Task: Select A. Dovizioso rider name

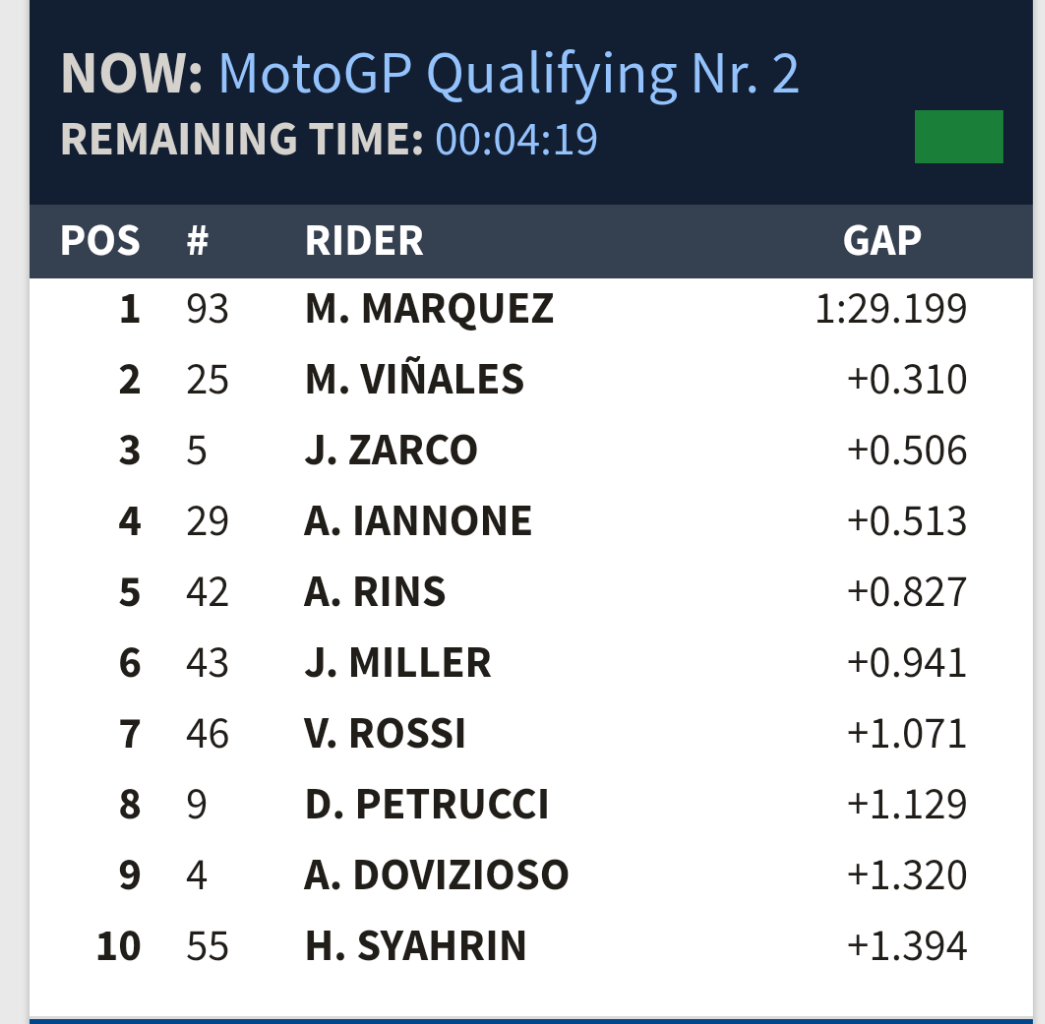Action: click(x=437, y=876)
